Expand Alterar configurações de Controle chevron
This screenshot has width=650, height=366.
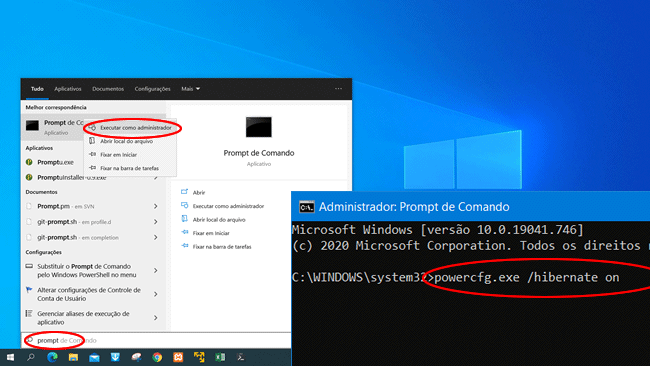[x=156, y=294]
